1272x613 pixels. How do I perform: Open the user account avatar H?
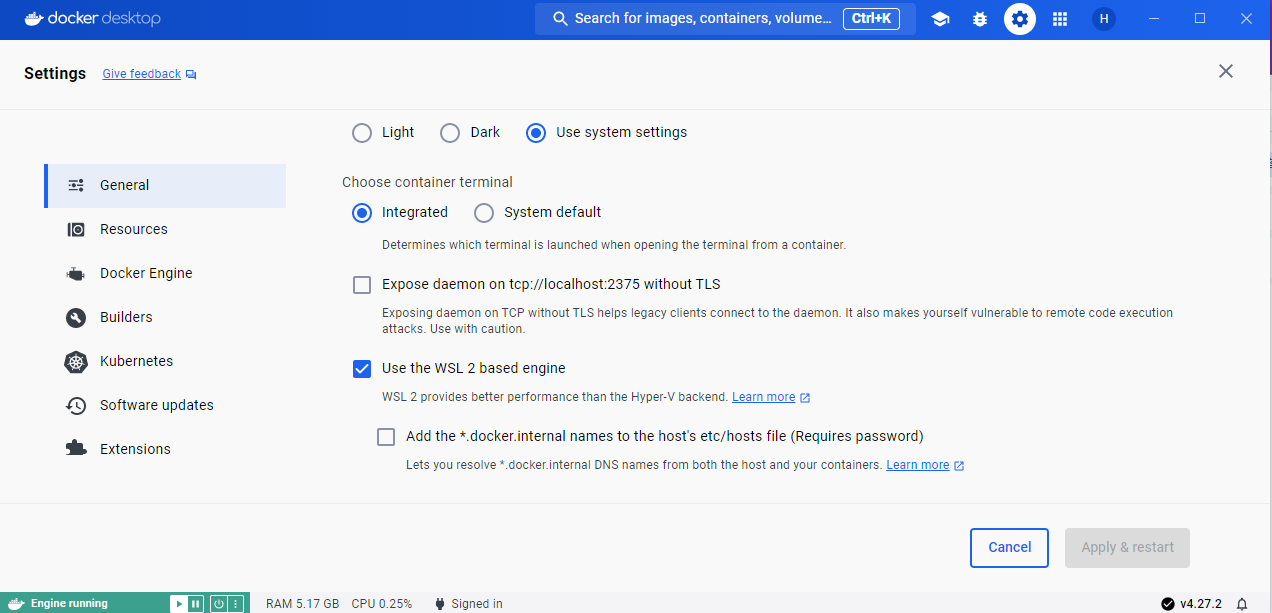coord(1104,19)
